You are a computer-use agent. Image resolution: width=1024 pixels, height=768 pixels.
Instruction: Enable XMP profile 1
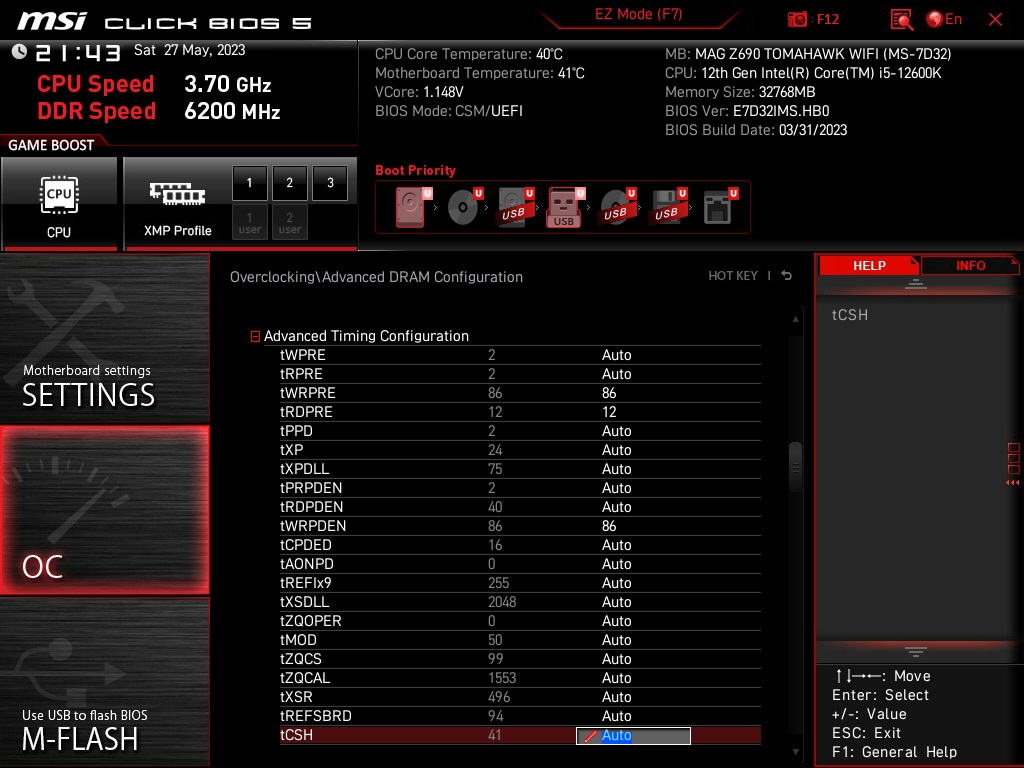click(x=249, y=183)
